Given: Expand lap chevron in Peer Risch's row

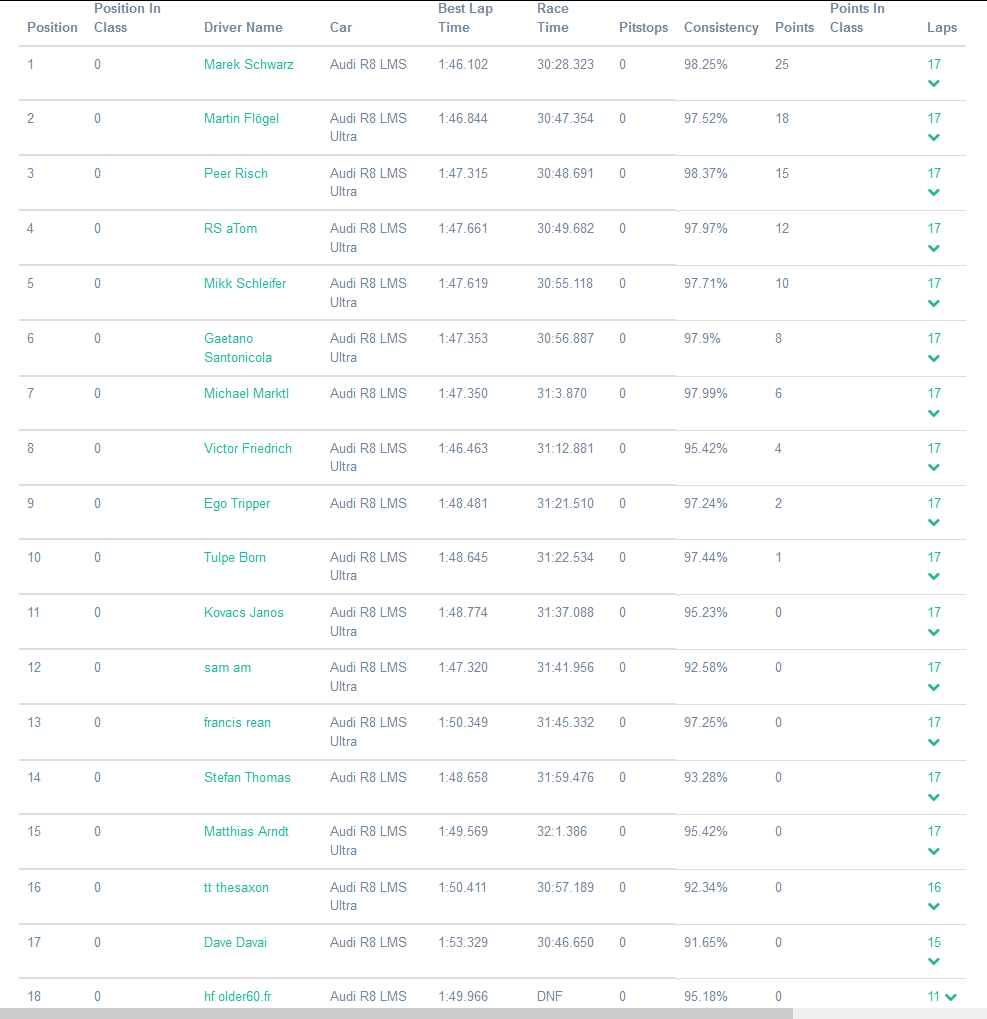Looking at the screenshot, I should (934, 193).
